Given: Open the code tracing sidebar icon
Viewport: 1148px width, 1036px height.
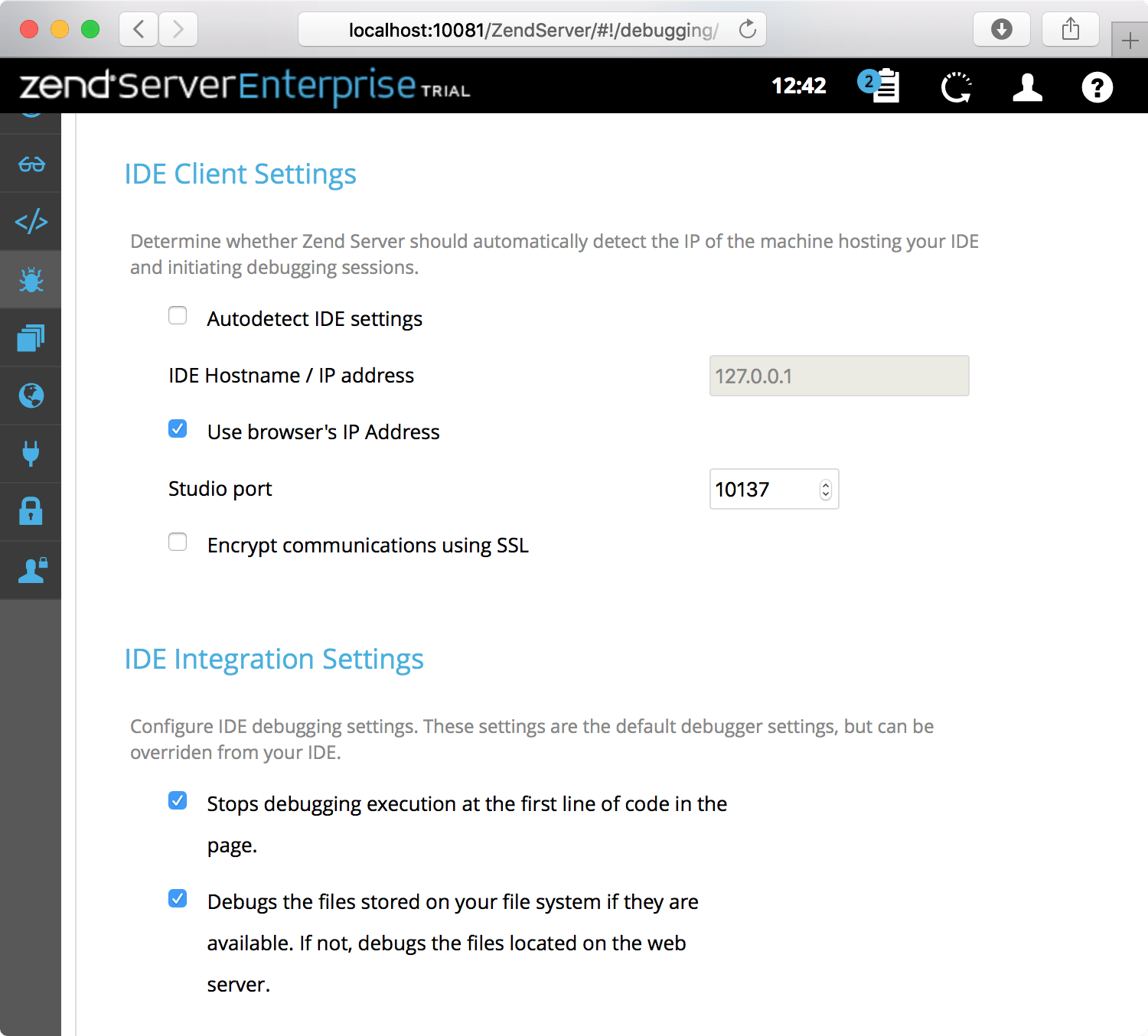Looking at the screenshot, I should 31,222.
